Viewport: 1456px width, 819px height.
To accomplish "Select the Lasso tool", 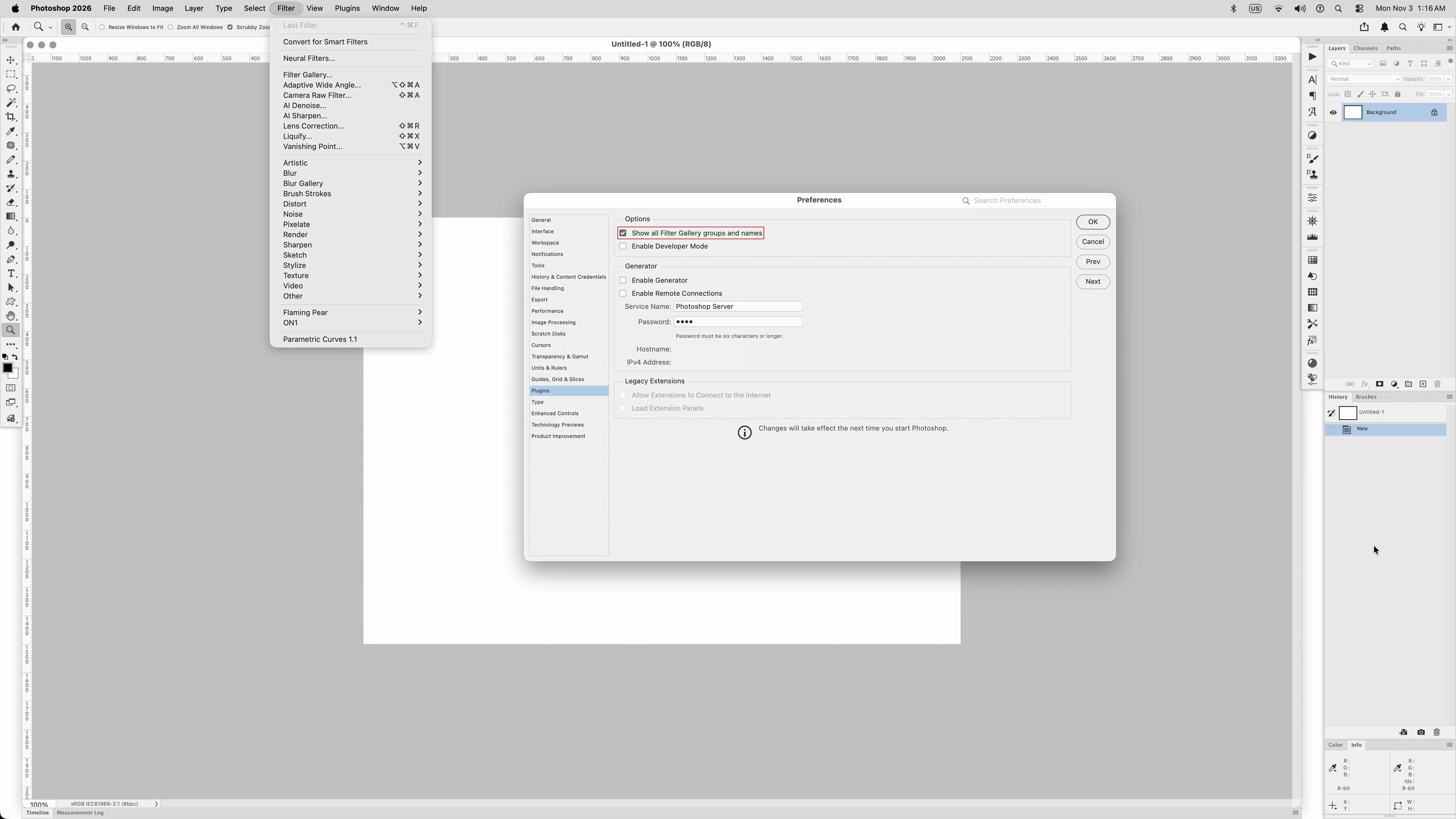I will (11, 89).
